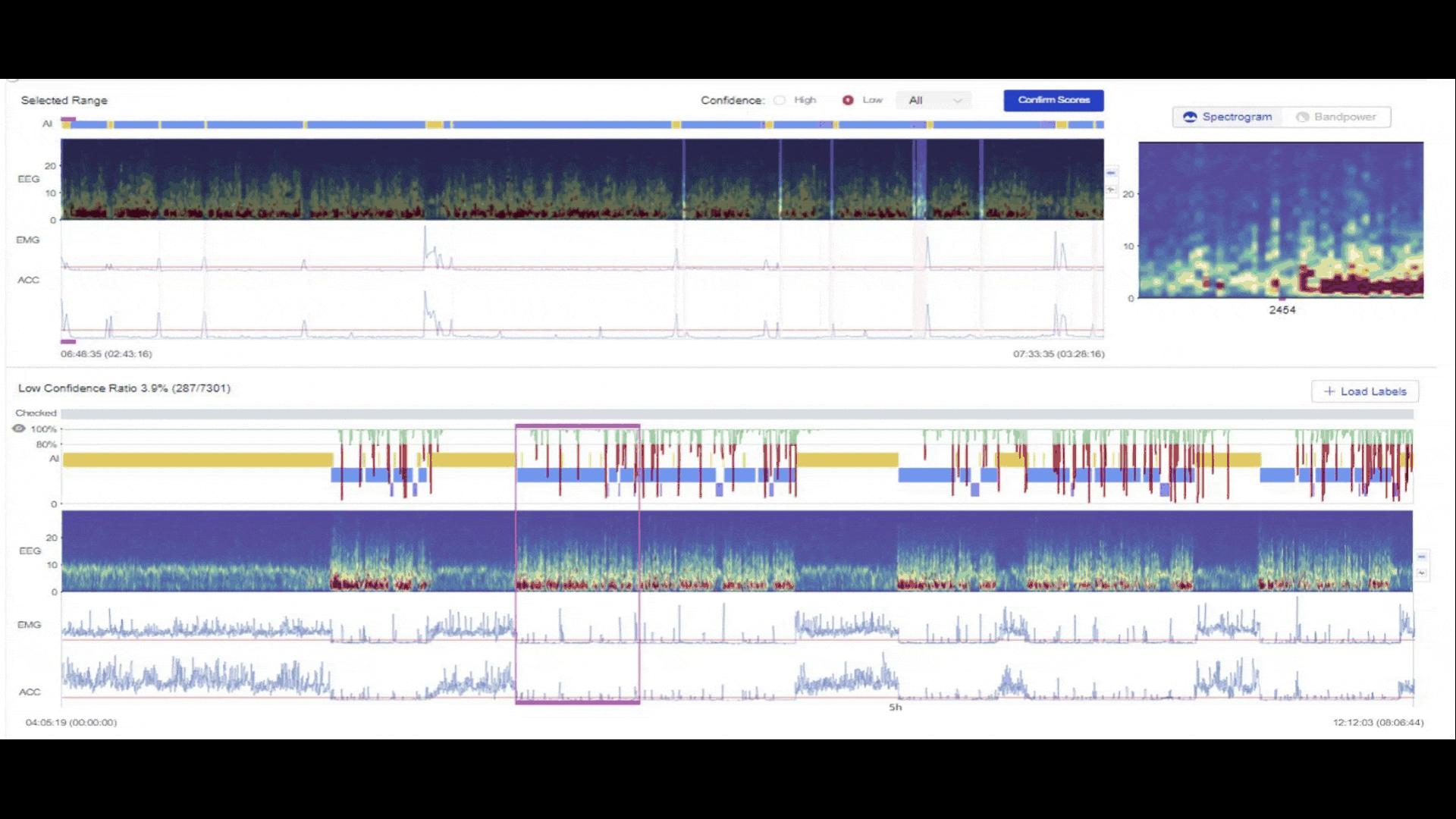Select the Low confidence radio button

click(848, 100)
